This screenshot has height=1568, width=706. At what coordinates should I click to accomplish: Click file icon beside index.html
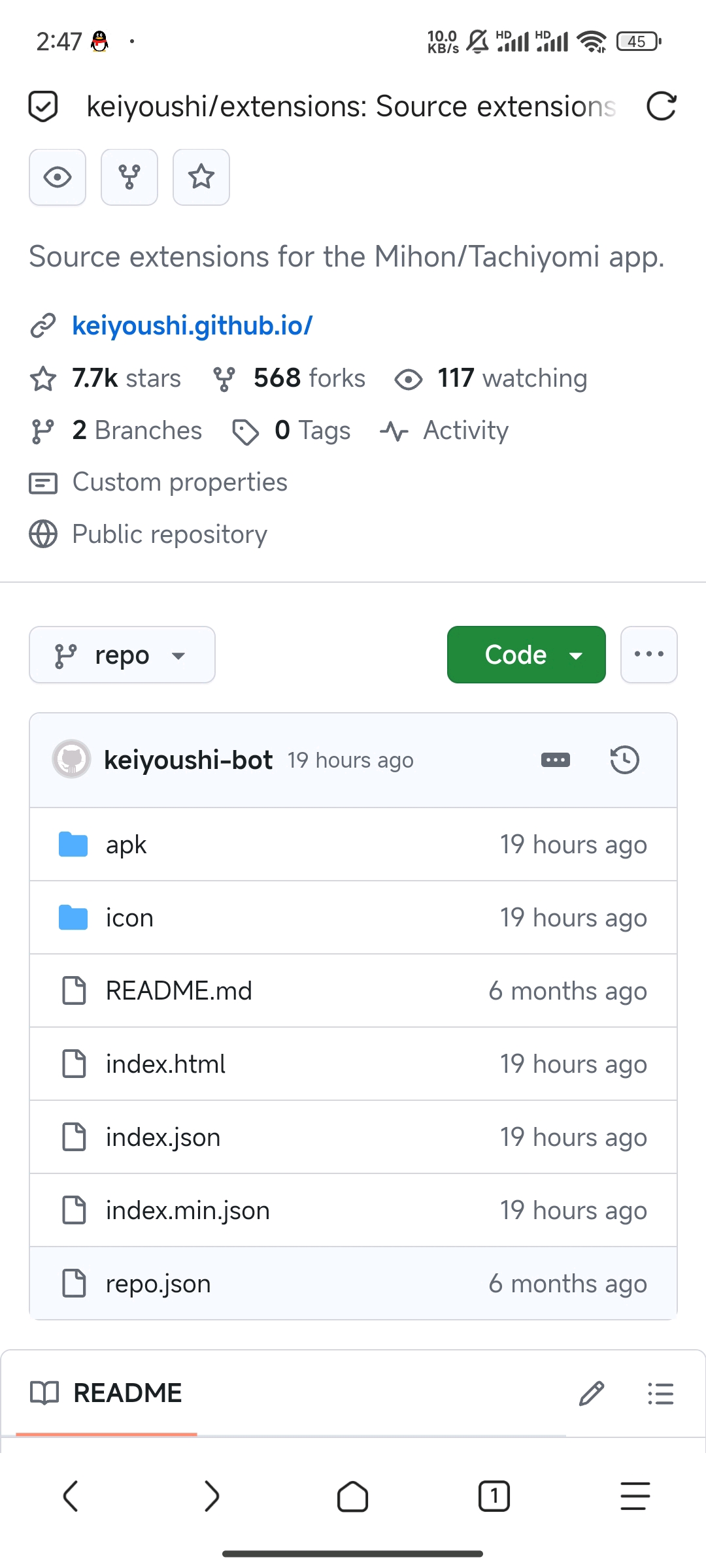tap(74, 1064)
